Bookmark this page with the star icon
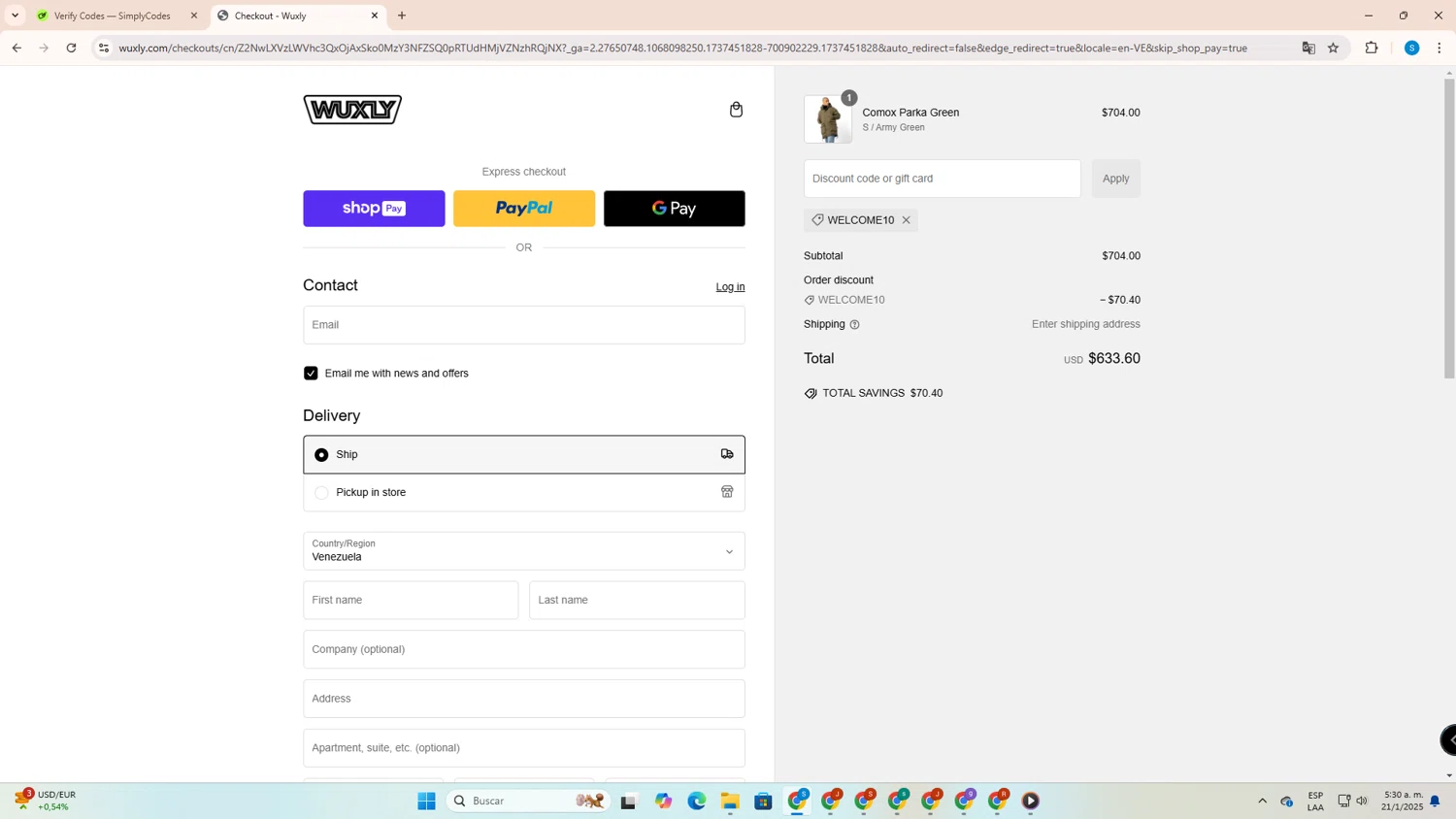Screen dimensions: 1456x819 click(1334, 48)
